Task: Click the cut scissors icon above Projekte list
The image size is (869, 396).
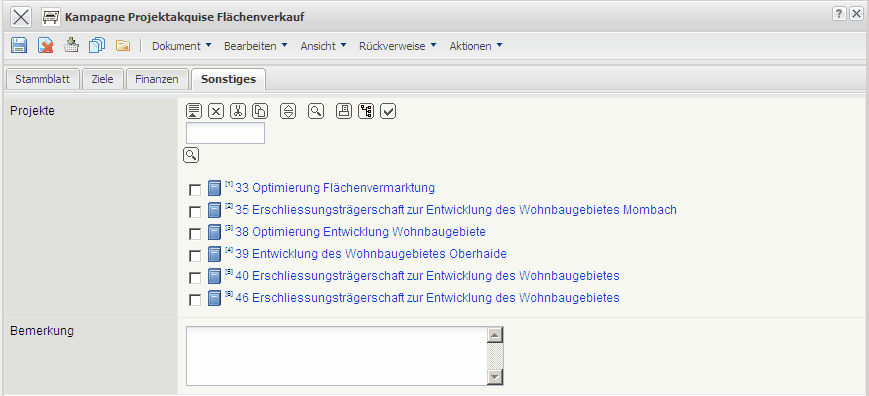Action: [238, 111]
